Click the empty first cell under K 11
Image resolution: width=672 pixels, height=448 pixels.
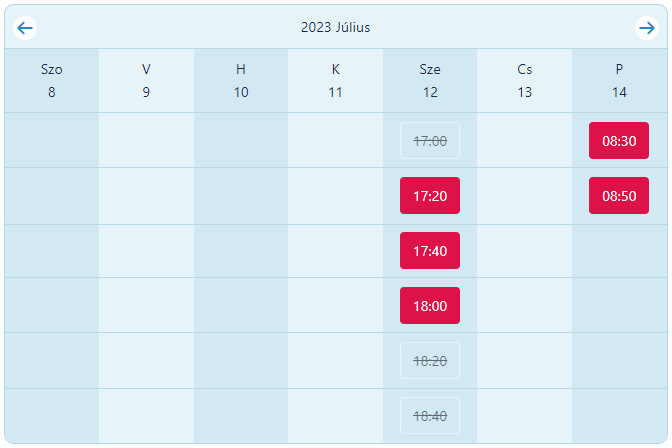(335, 141)
